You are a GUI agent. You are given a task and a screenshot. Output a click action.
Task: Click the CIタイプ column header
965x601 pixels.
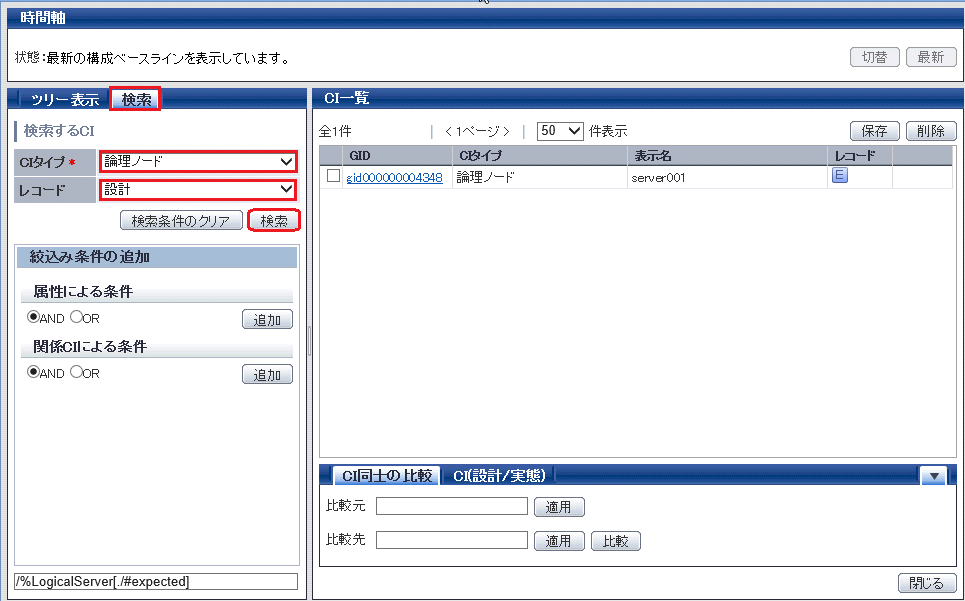540,156
